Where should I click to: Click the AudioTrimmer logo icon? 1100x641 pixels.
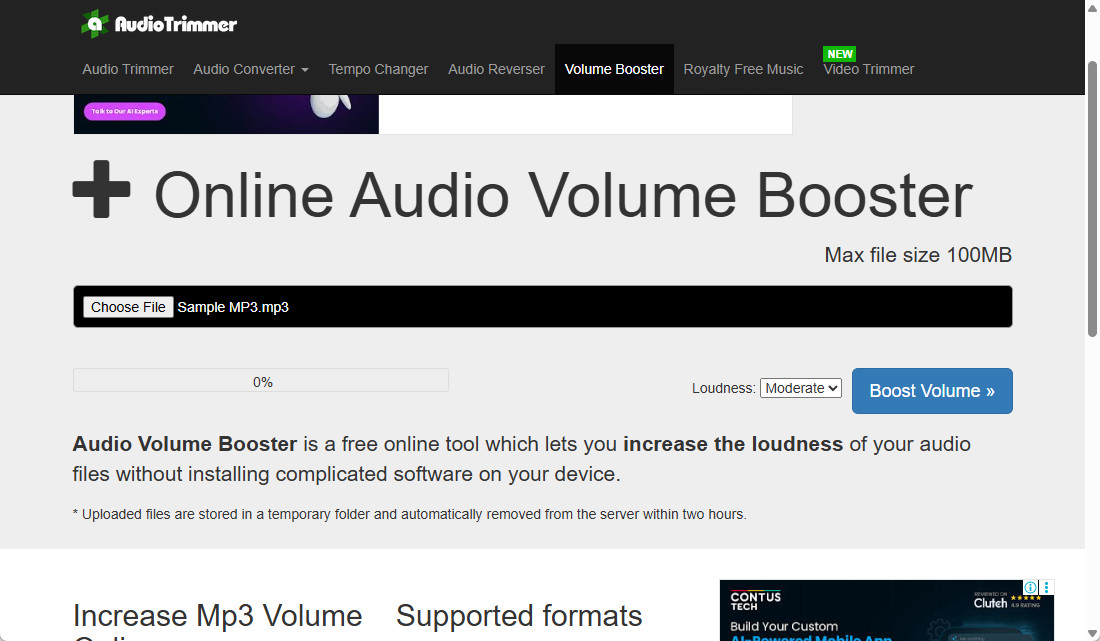(93, 23)
